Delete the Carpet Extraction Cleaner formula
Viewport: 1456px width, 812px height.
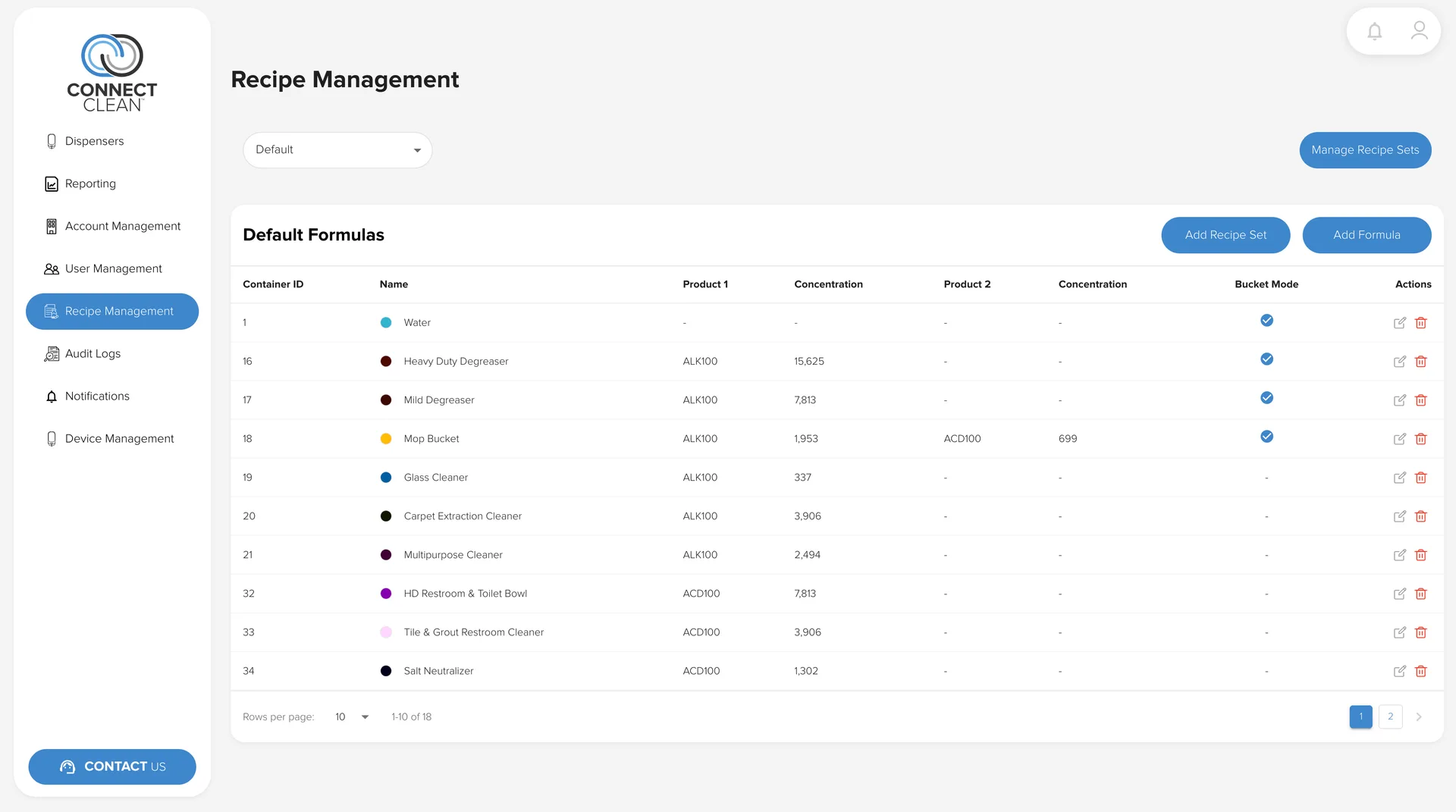(x=1421, y=516)
